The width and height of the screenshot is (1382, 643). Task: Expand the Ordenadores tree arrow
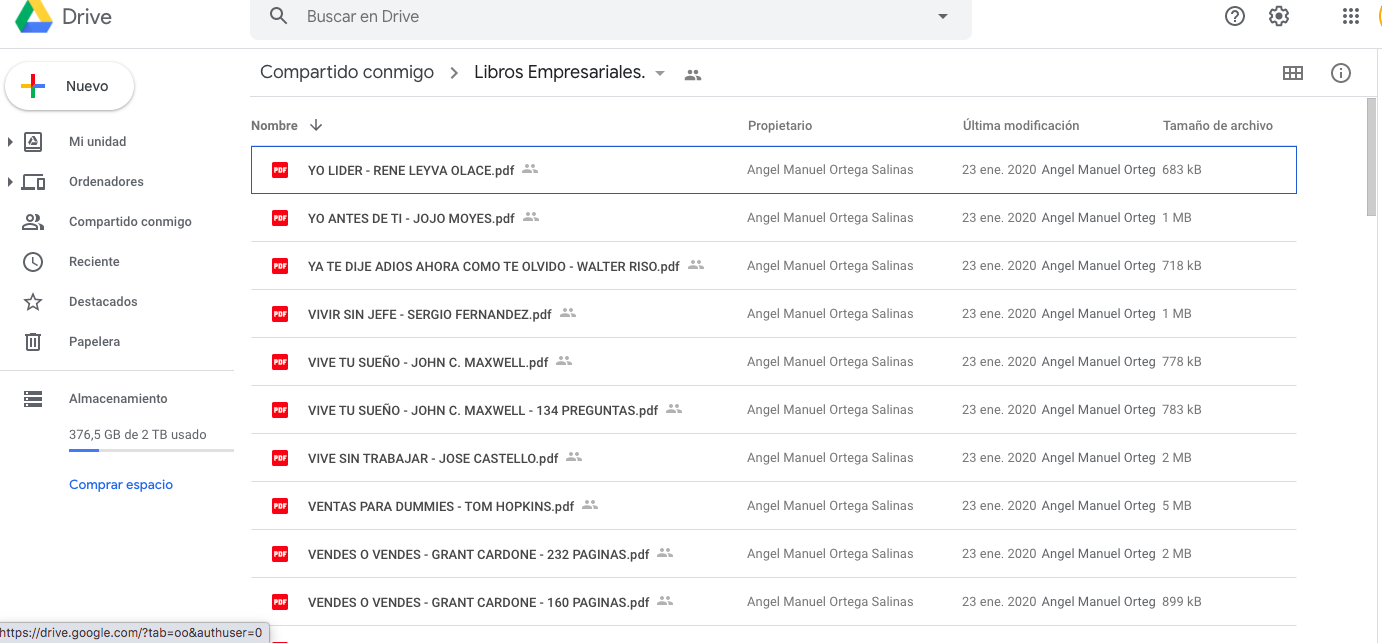tap(10, 182)
